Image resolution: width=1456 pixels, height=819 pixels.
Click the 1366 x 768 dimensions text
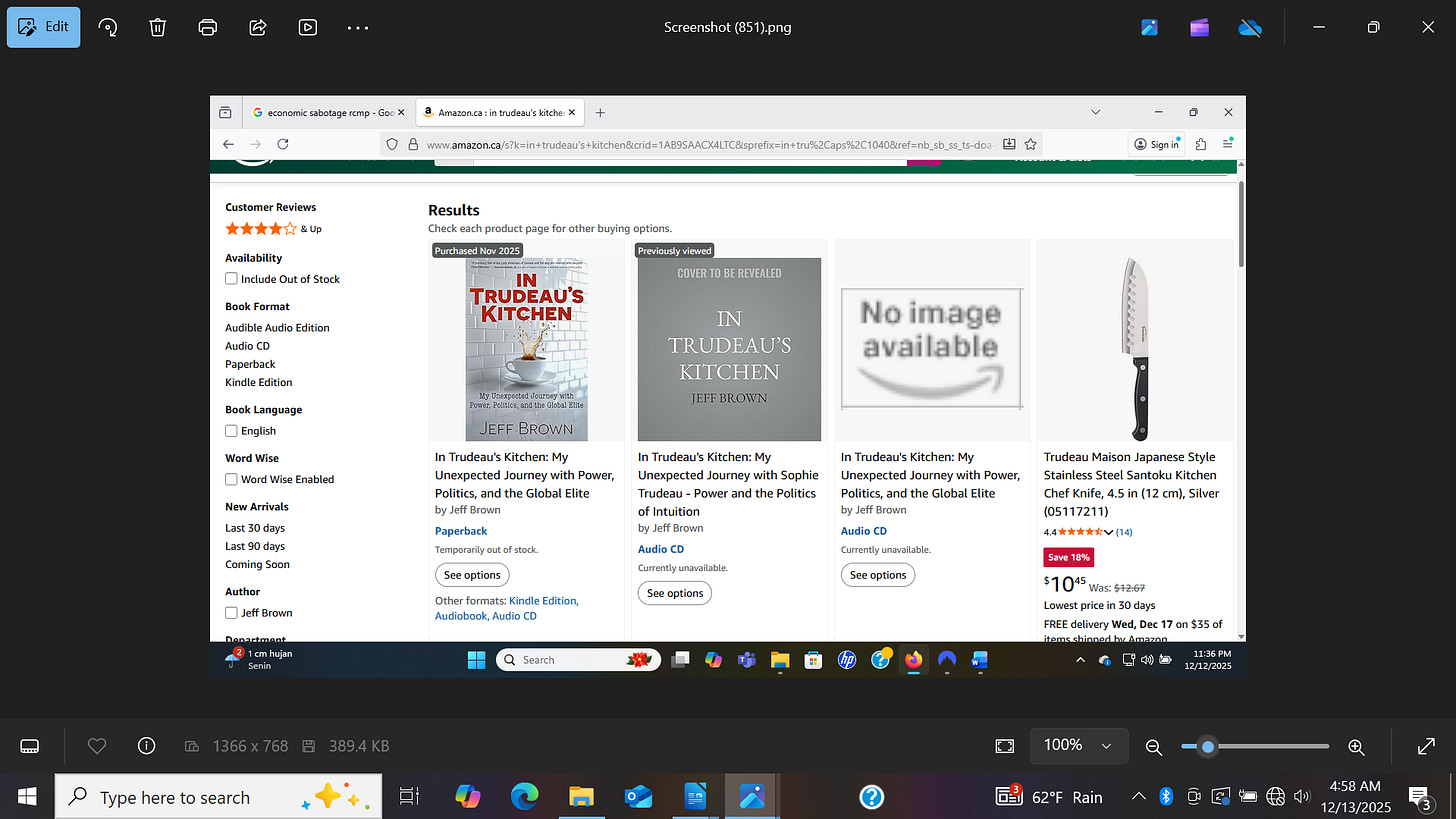coord(250,746)
